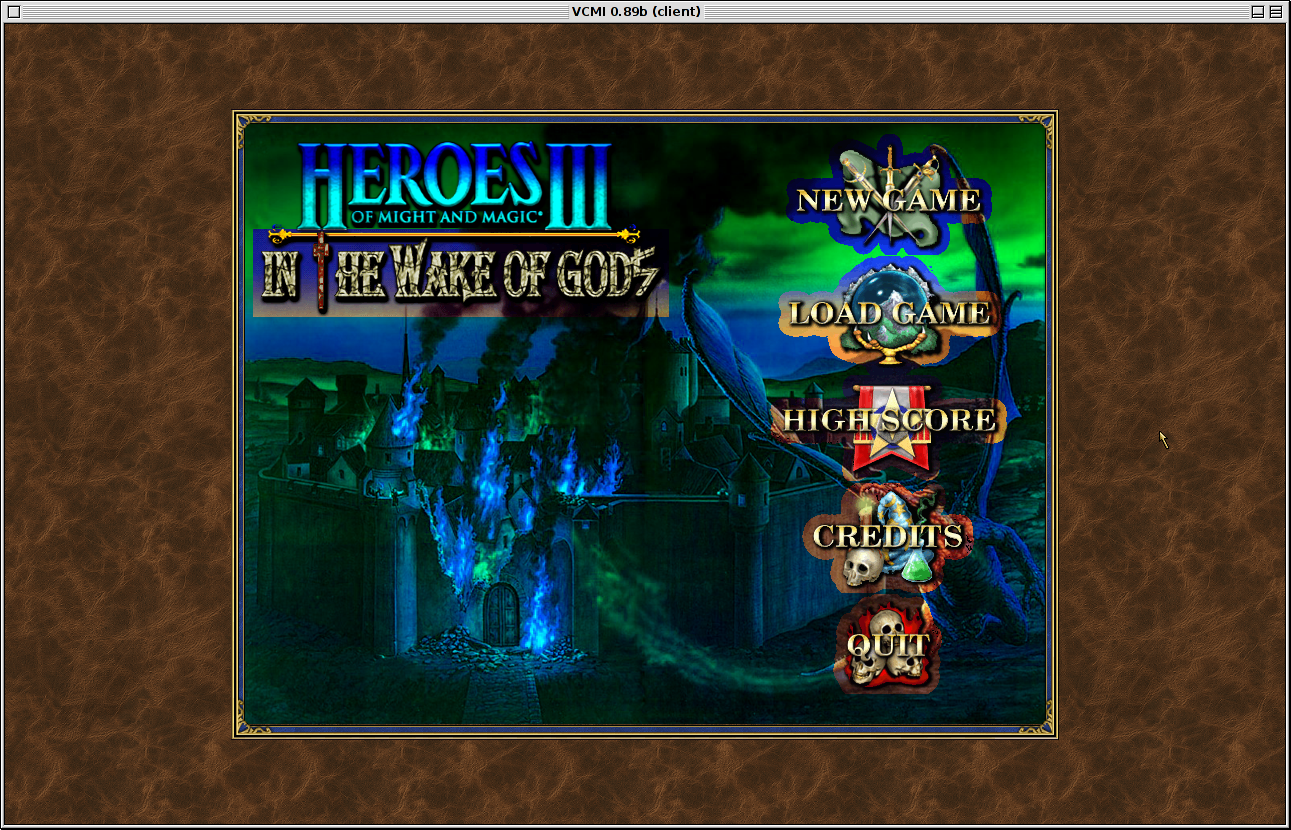Screen dimensions: 1291x830
Task: Open Load Game crystal ball button
Action: pos(888,313)
